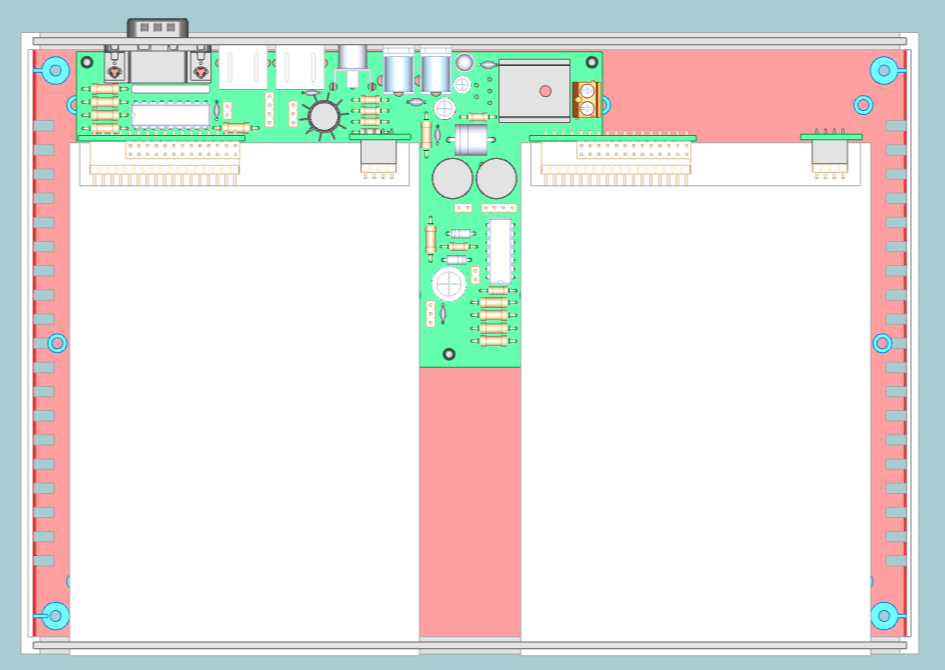The image size is (945, 670).
Task: Select the grey D-sub connector protruding from the enclosure
Action: [x=157, y=51]
